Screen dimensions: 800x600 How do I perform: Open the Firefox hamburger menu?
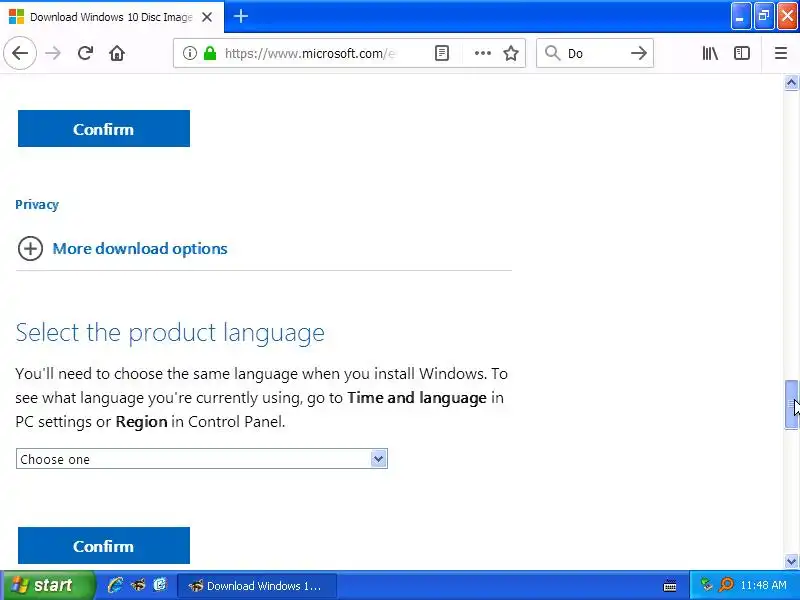[781, 53]
